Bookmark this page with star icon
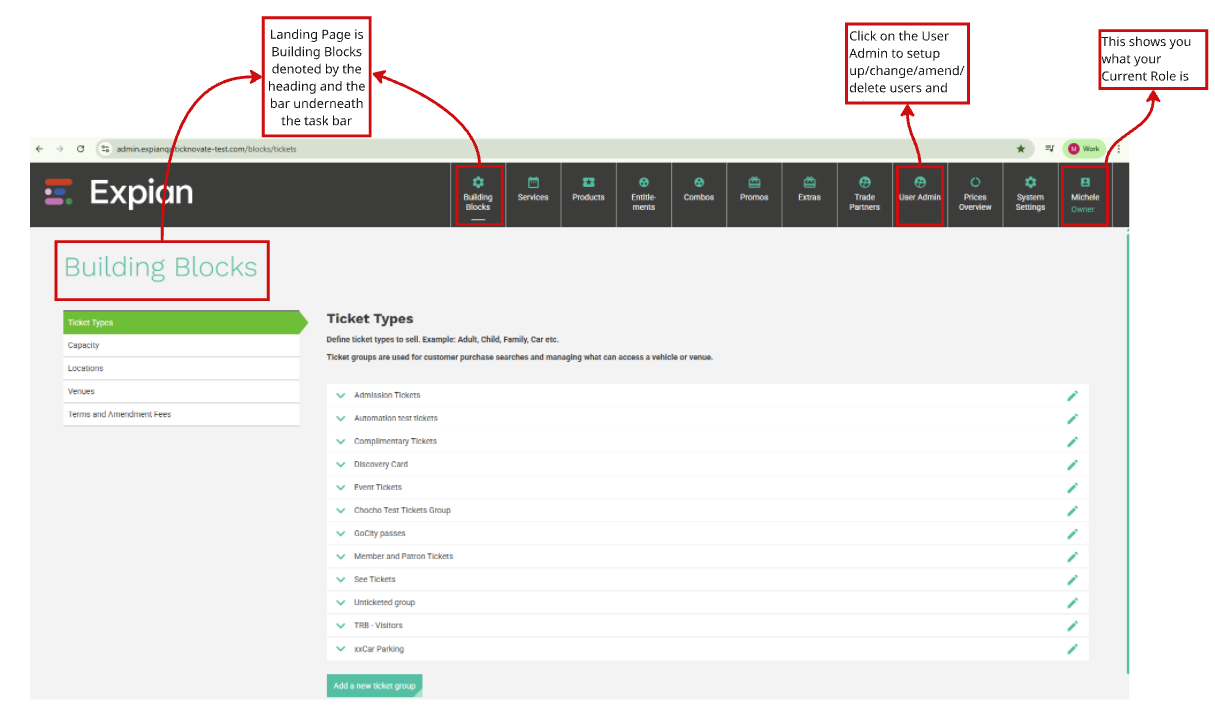The image size is (1215, 716). pyautogui.click(x=1021, y=149)
